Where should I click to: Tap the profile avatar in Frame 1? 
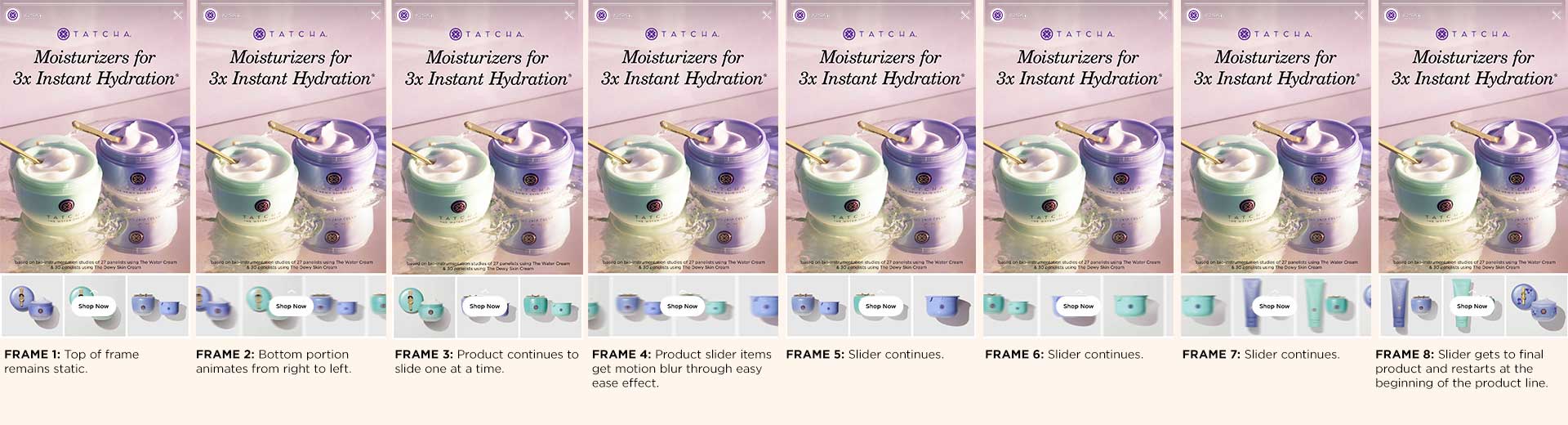13,15
